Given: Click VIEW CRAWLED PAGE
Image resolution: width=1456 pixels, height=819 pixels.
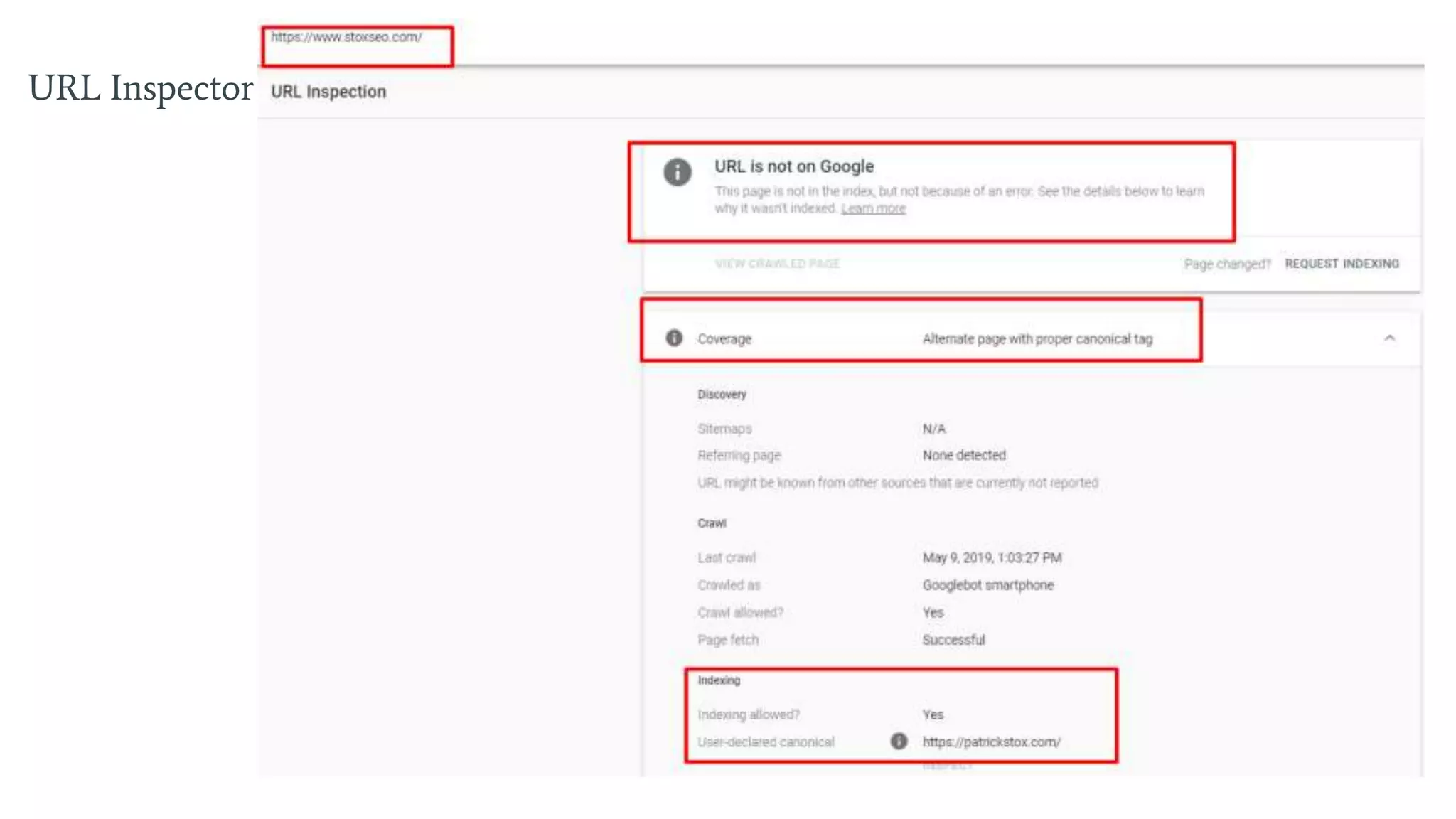Looking at the screenshot, I should (x=777, y=264).
